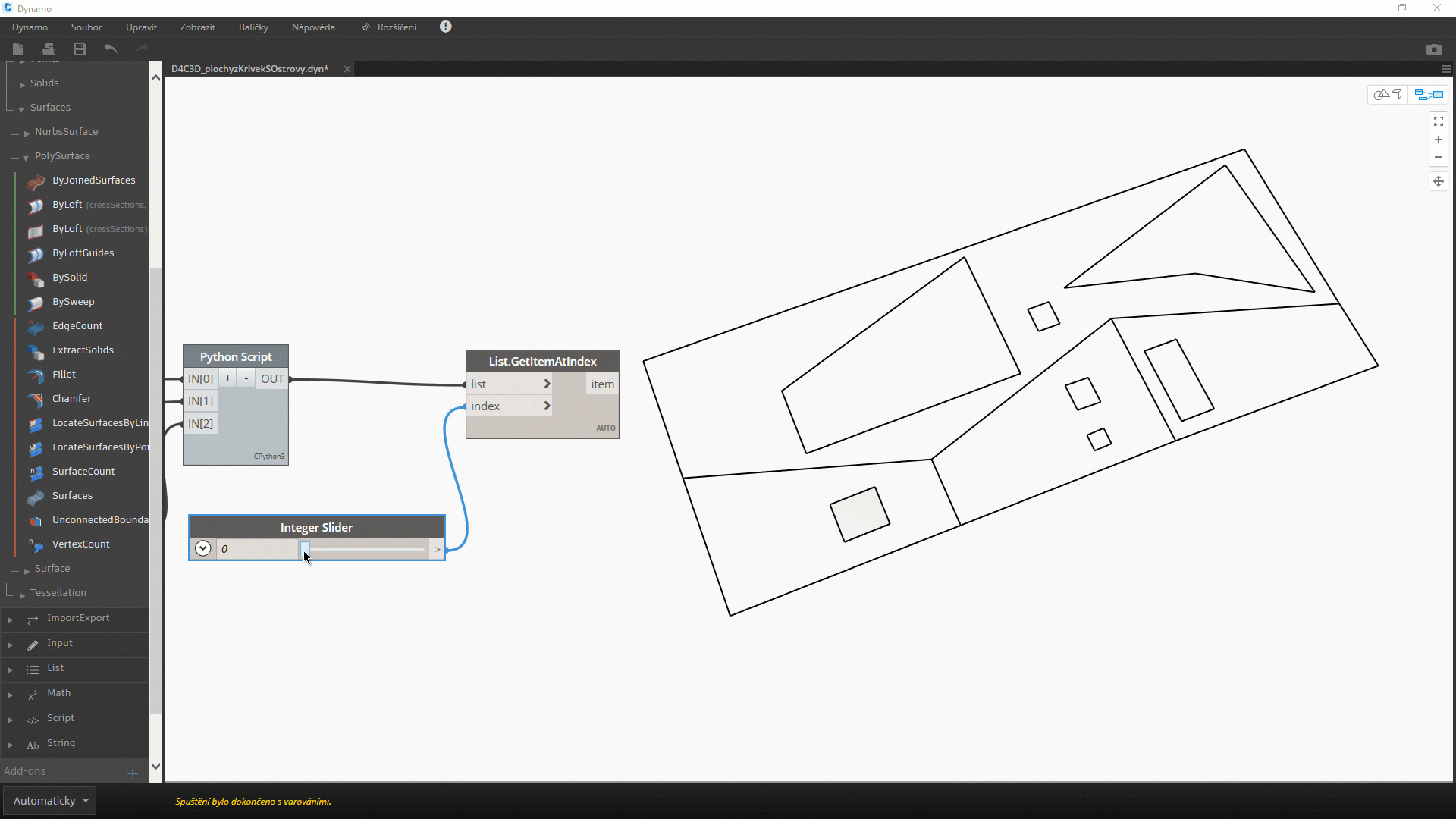Open the Automaticky run mode dropdown

[x=49, y=800]
